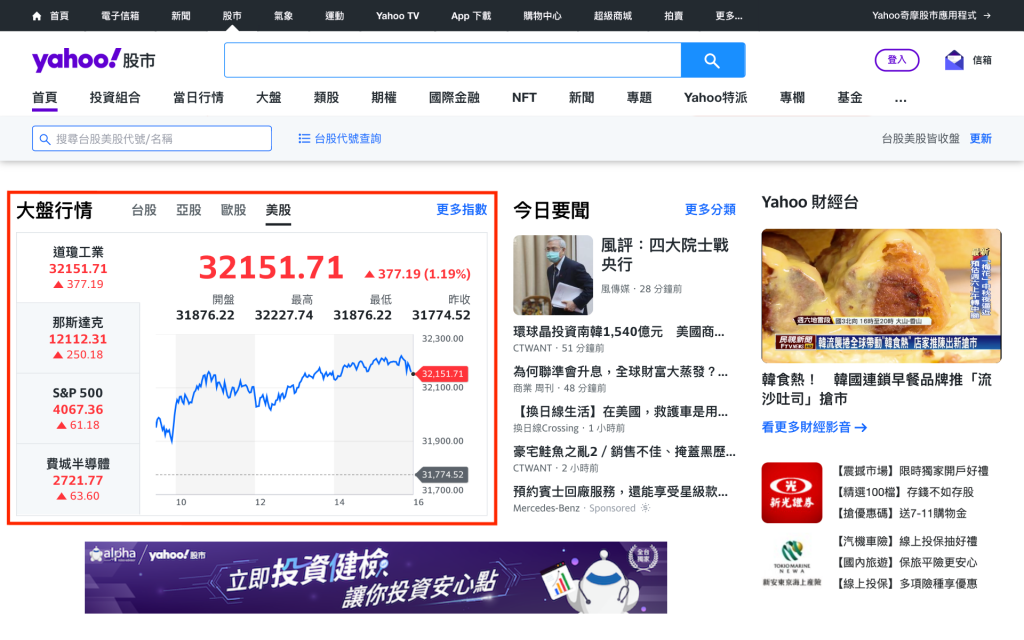Click 拍賣 in top bar

pyautogui.click(x=673, y=16)
